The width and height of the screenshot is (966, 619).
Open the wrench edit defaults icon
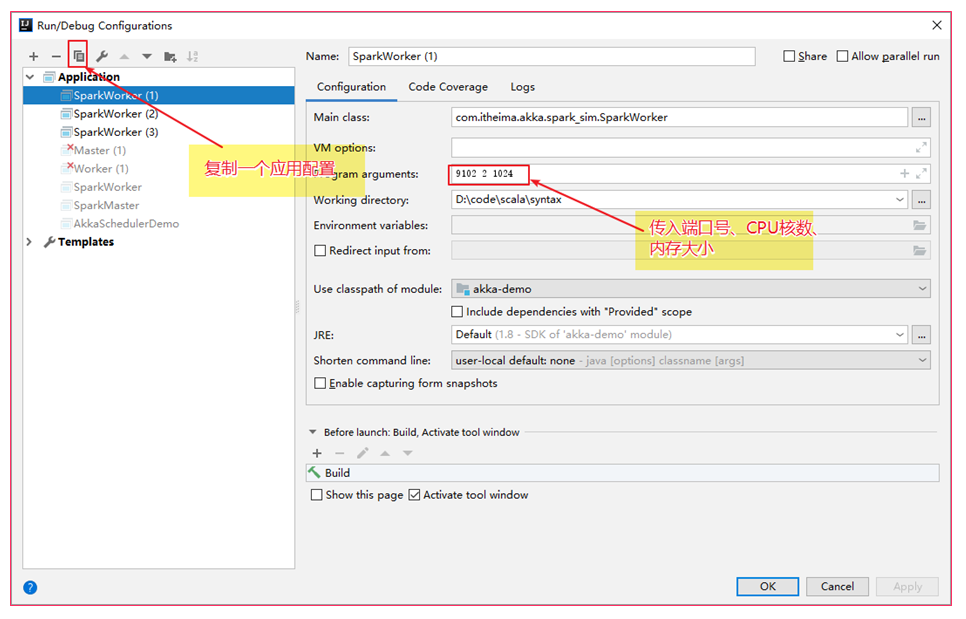102,57
